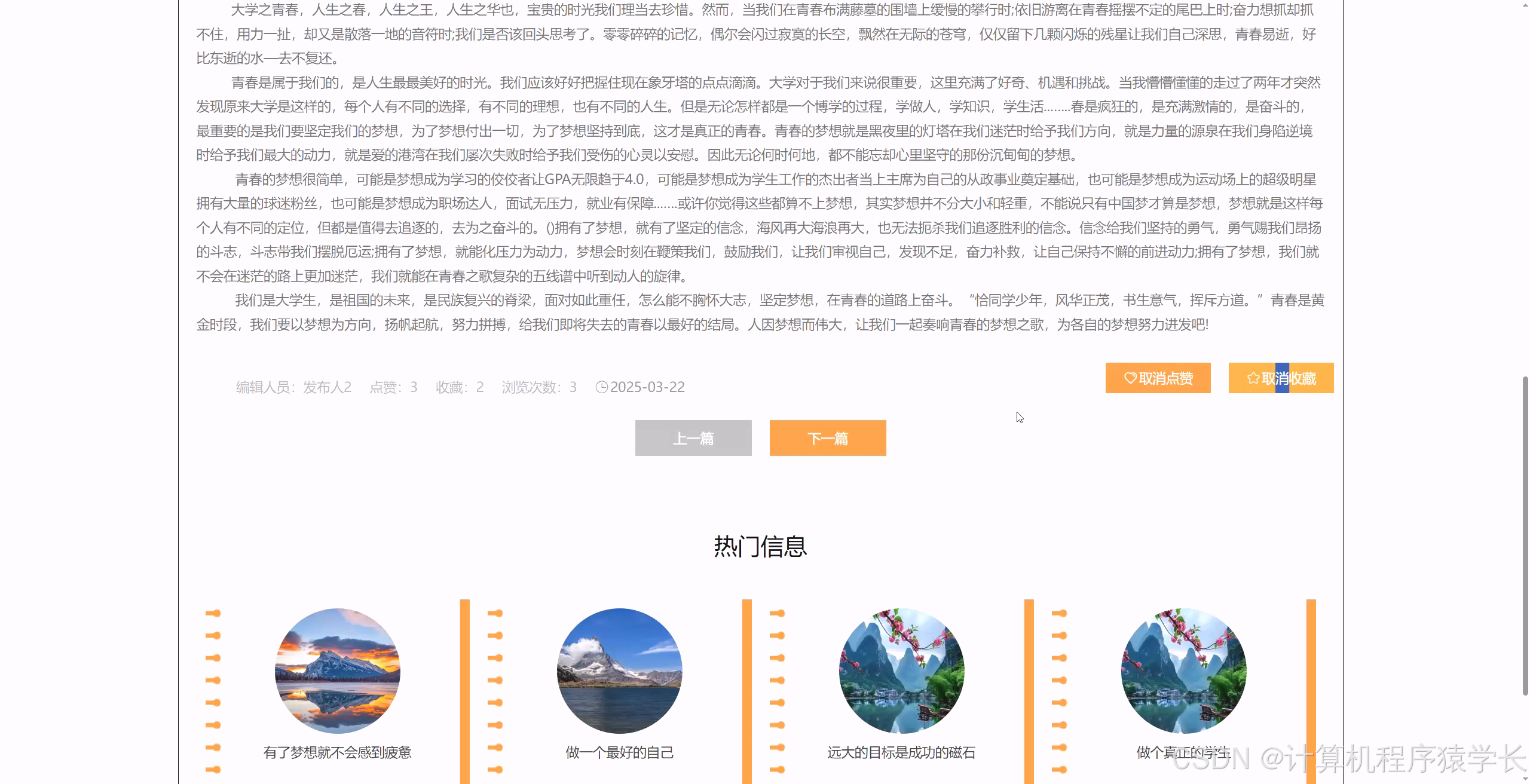This screenshot has height=784, width=1530.
Task: Open thumbnail for 做个真正的学生
Action: pyautogui.click(x=1184, y=670)
